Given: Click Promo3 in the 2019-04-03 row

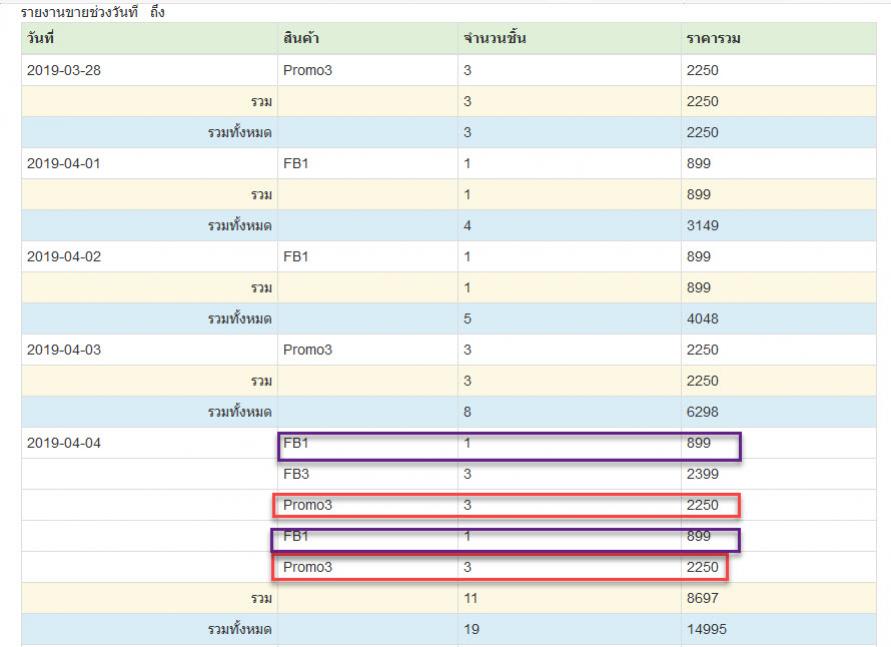Looking at the screenshot, I should click(x=307, y=350).
